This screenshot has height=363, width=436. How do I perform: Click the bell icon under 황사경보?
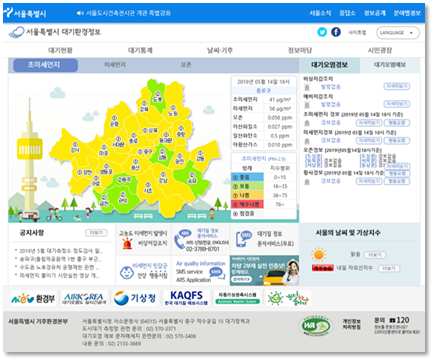pyautogui.click(x=307, y=181)
